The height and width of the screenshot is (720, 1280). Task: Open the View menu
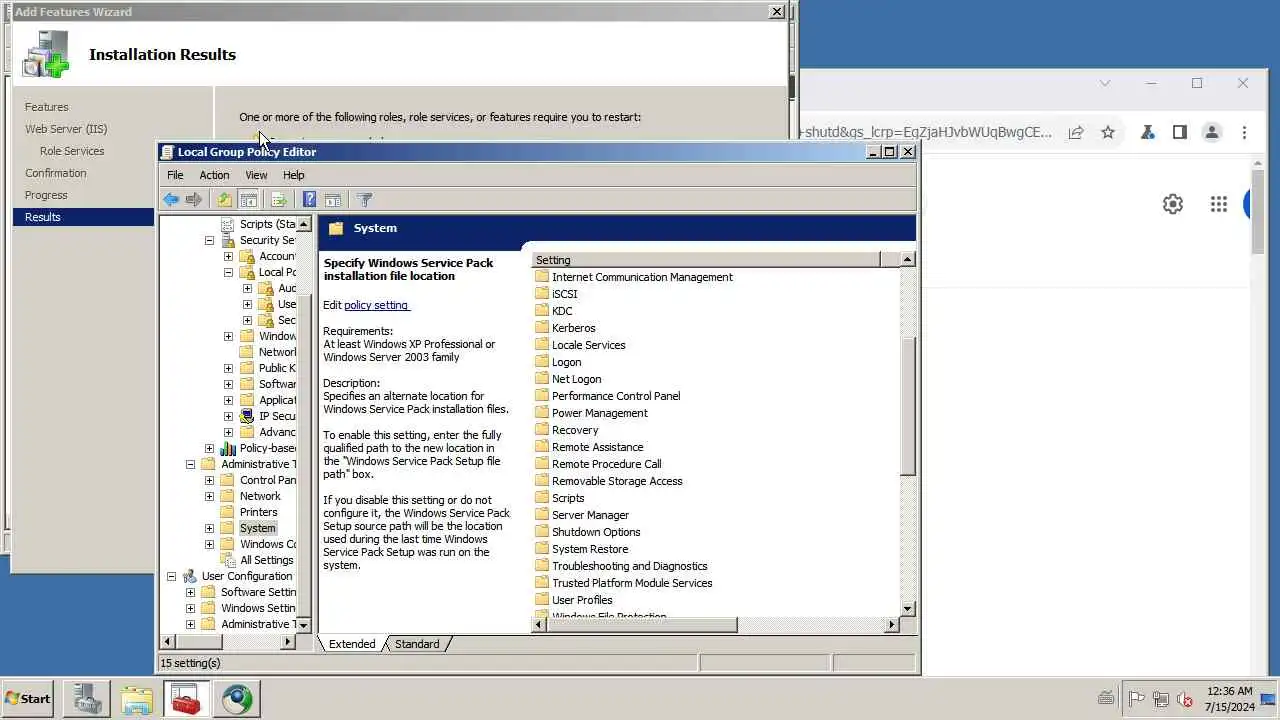pyautogui.click(x=256, y=175)
